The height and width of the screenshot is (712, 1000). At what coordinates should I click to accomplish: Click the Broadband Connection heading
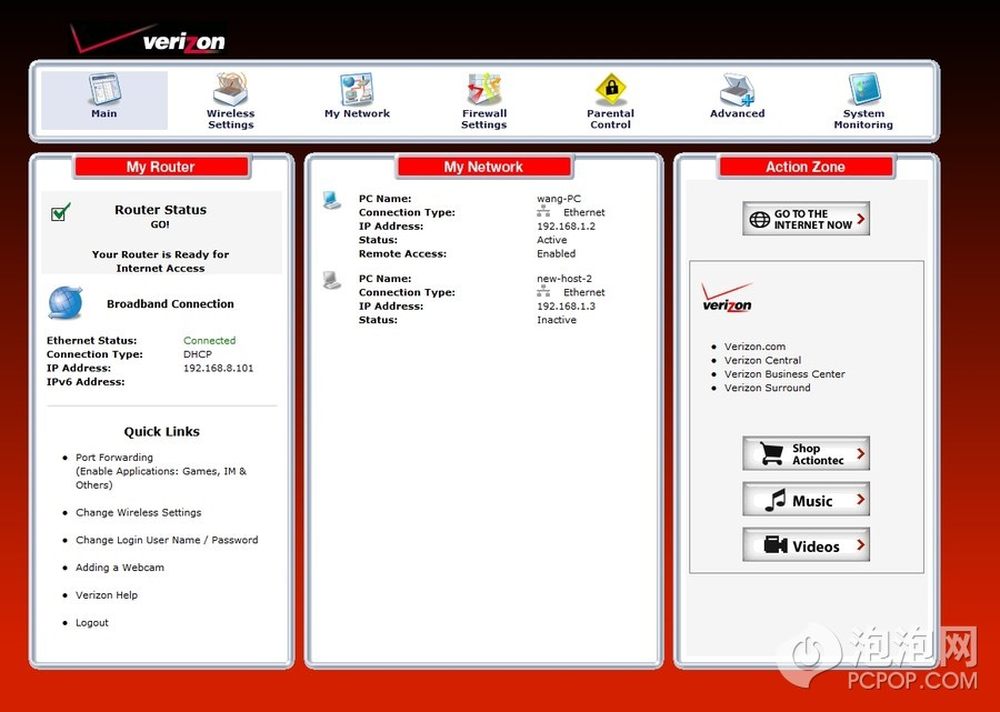click(170, 304)
